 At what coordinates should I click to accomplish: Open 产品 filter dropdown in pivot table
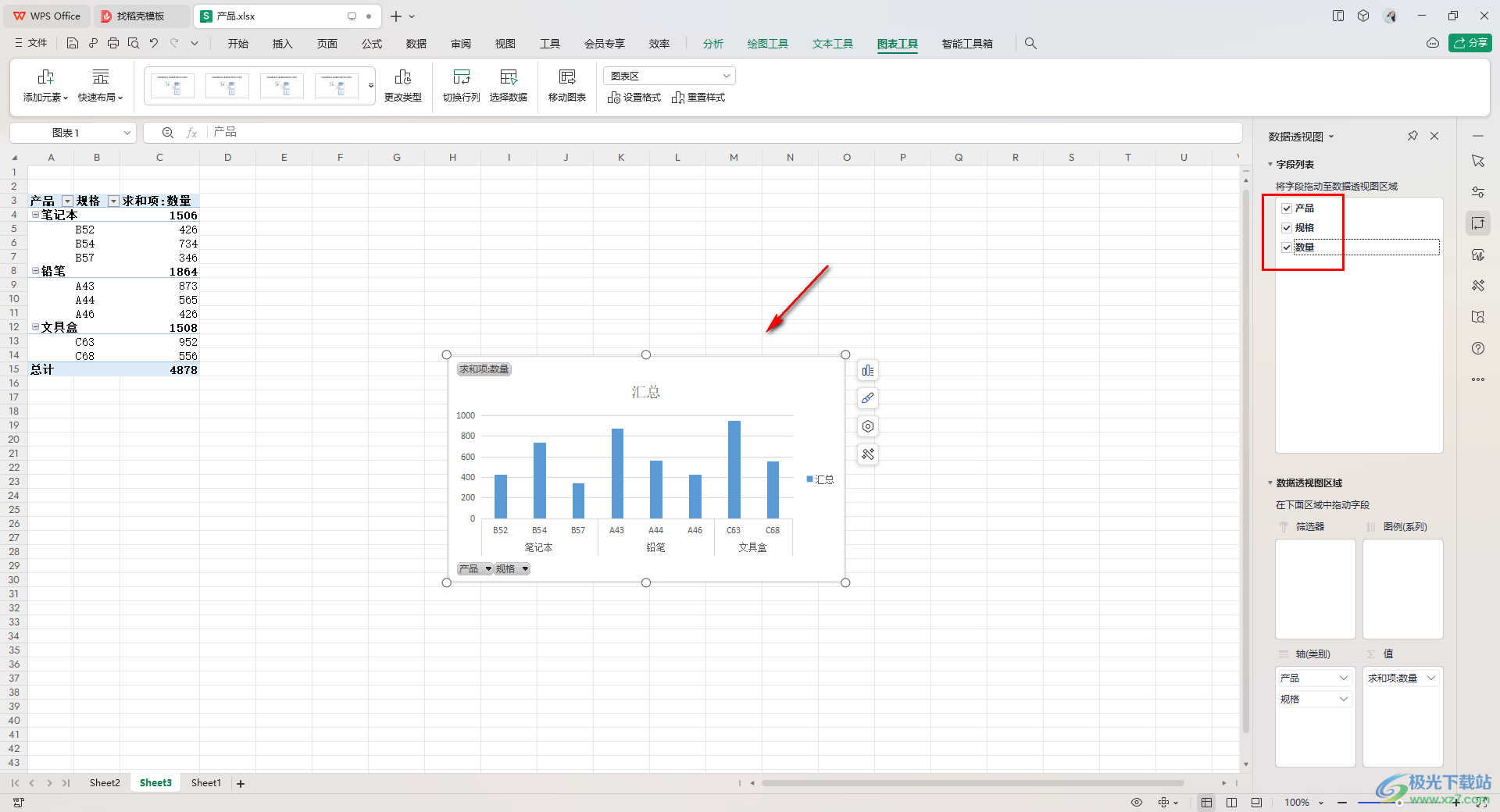67,201
